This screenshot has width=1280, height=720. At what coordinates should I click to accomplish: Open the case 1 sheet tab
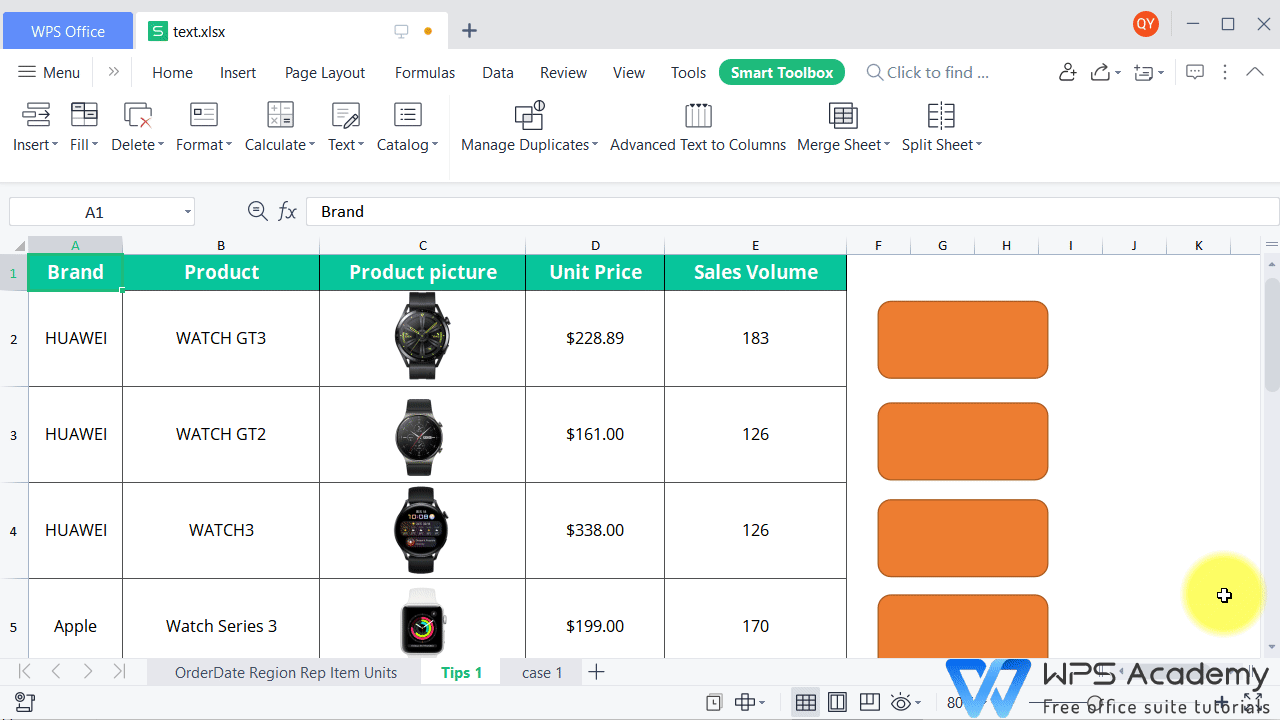541,672
